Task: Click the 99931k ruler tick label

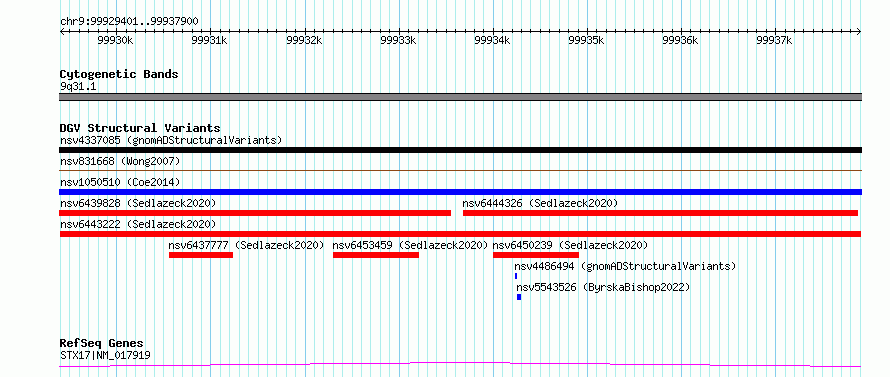Action: pyautogui.click(x=209, y=40)
